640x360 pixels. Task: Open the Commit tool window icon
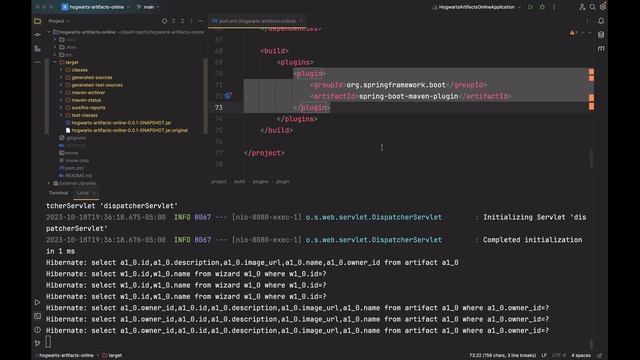point(38,35)
